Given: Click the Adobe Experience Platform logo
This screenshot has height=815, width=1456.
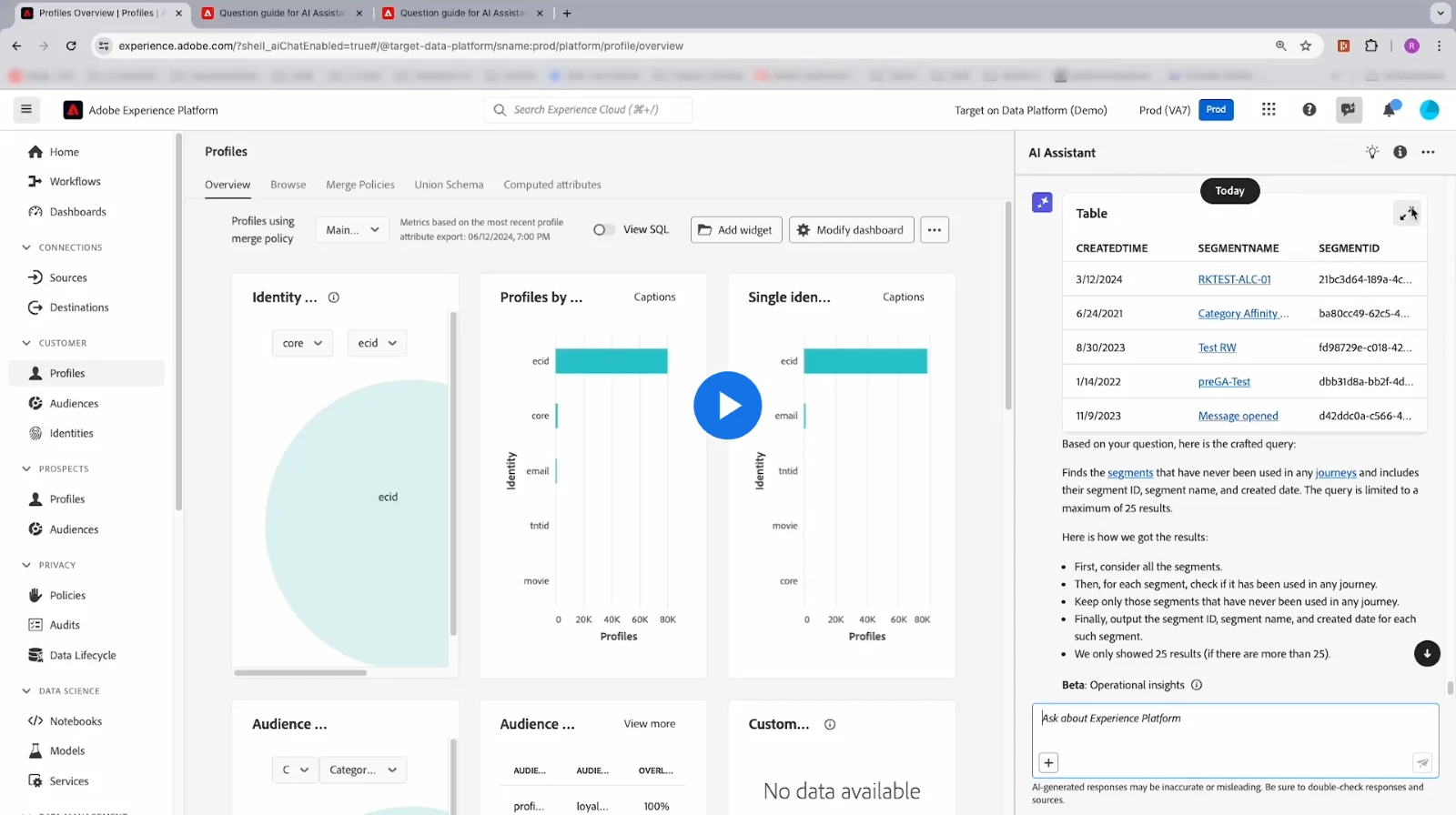Looking at the screenshot, I should click(73, 110).
